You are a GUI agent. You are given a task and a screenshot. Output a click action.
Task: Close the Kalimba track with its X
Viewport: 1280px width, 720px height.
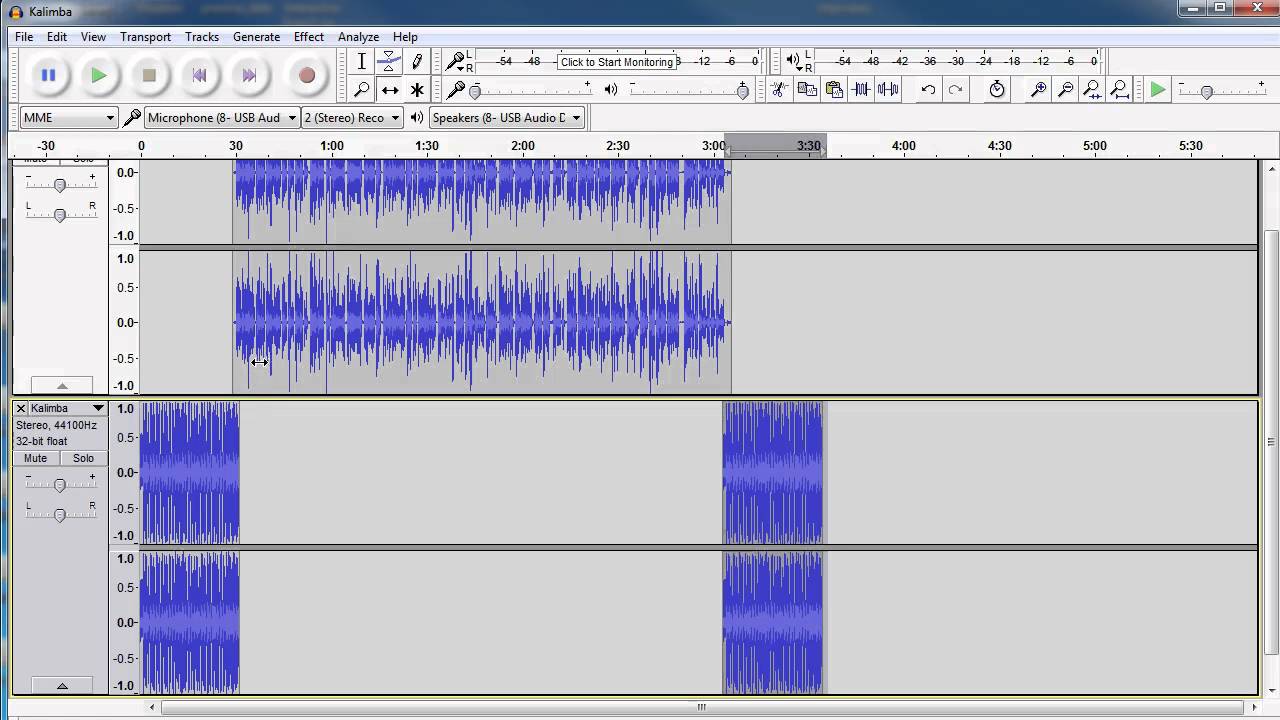(x=20, y=408)
